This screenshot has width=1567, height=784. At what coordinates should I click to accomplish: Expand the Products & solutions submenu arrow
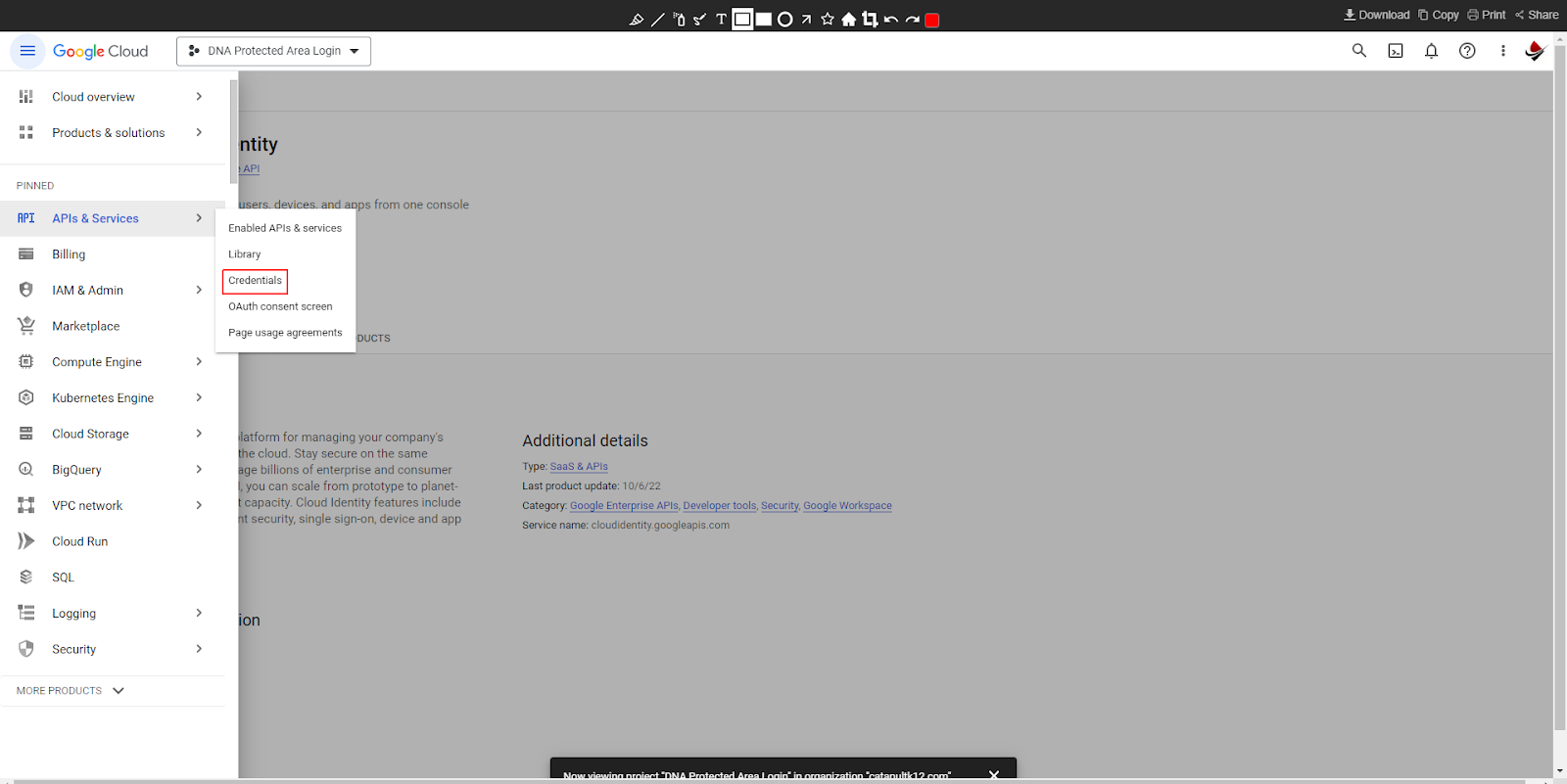pyautogui.click(x=199, y=132)
